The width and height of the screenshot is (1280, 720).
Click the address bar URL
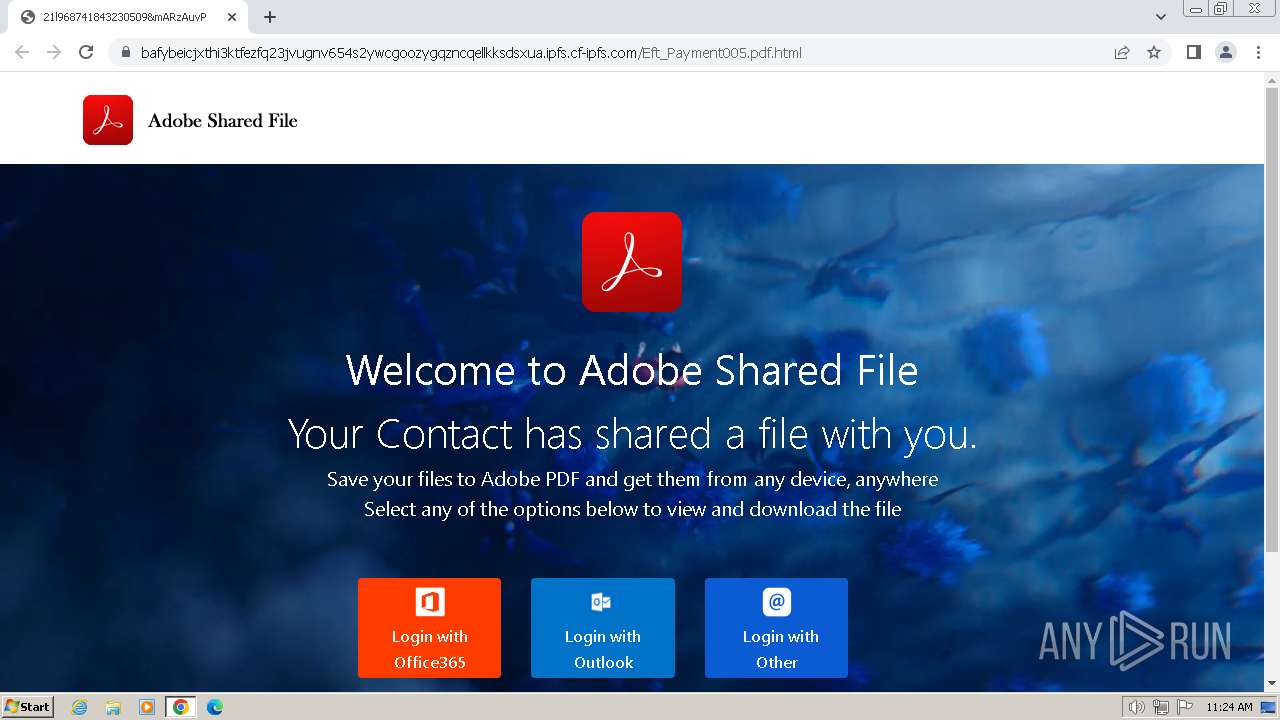pos(471,53)
